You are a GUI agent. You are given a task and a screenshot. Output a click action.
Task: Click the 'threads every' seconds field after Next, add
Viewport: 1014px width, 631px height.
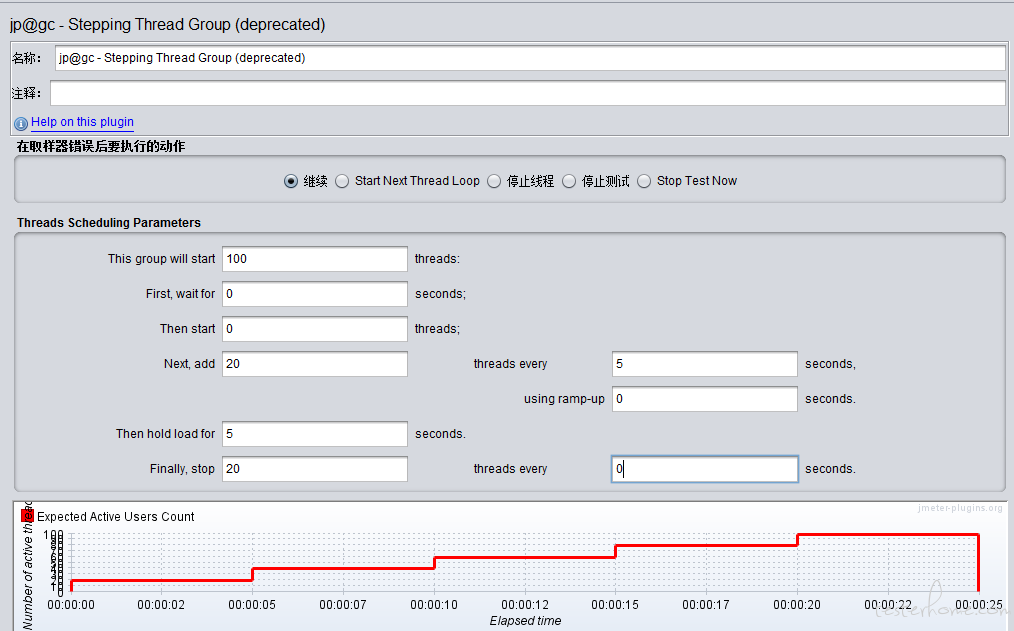[x=704, y=364]
